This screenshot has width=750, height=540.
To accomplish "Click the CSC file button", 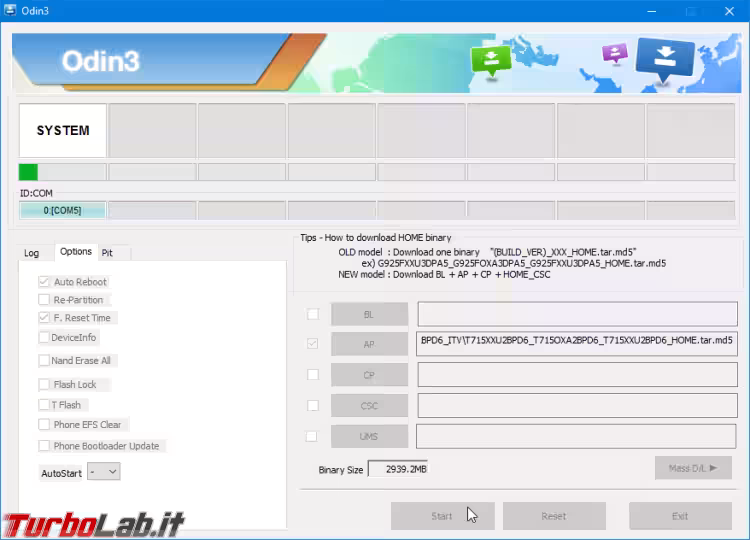I will pos(369,406).
